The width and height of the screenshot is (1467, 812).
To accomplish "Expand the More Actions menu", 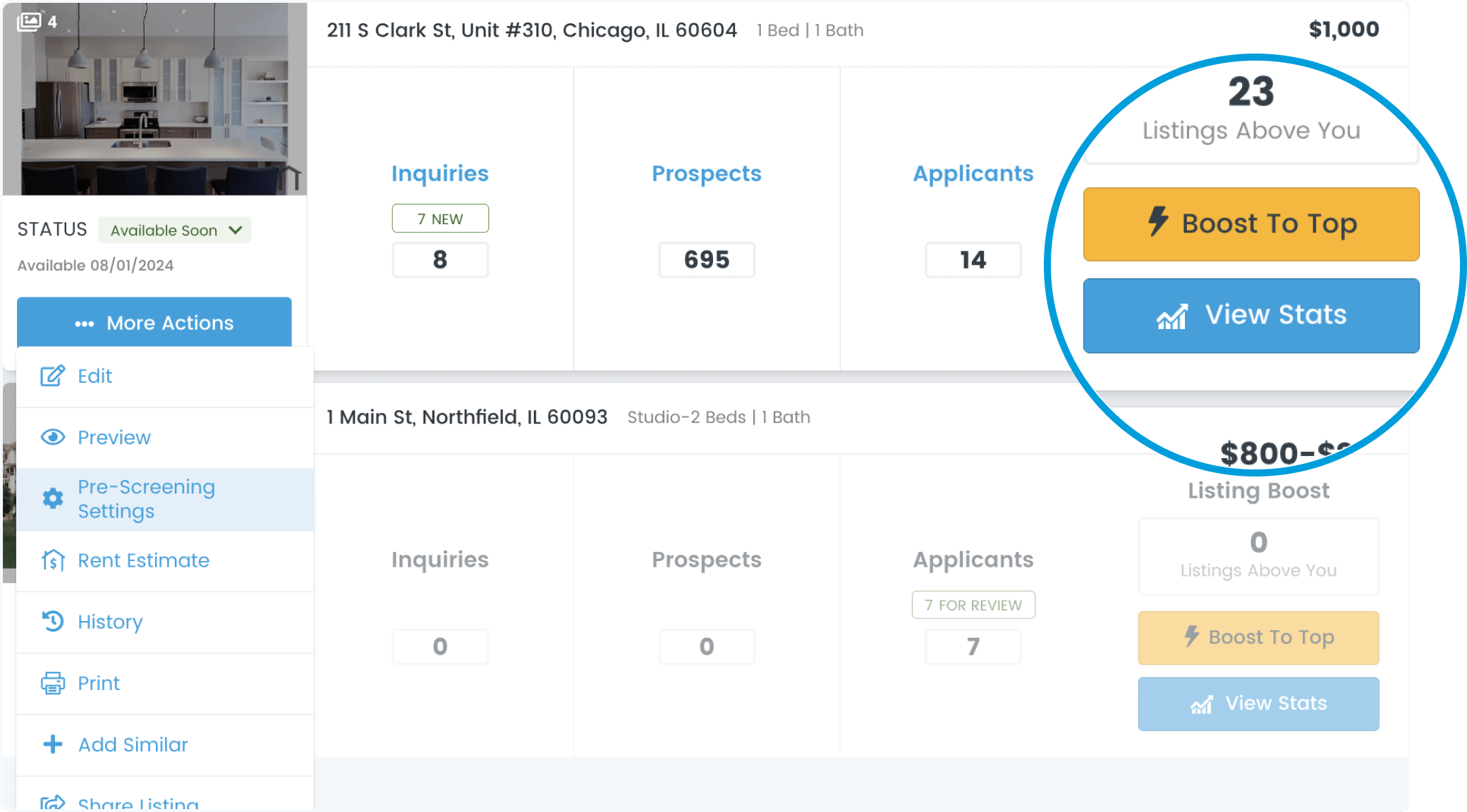I will tap(154, 323).
